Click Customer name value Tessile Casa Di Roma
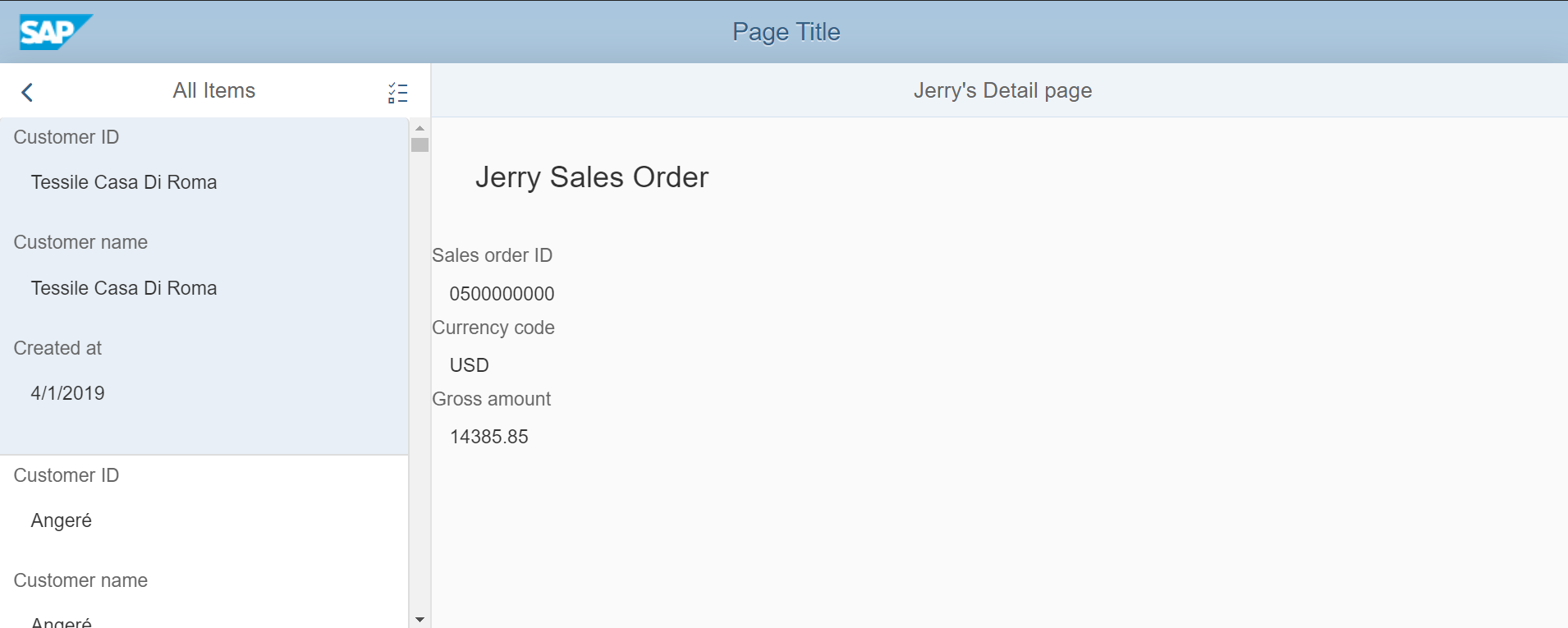Viewport: 1568px width, 628px height. (123, 288)
